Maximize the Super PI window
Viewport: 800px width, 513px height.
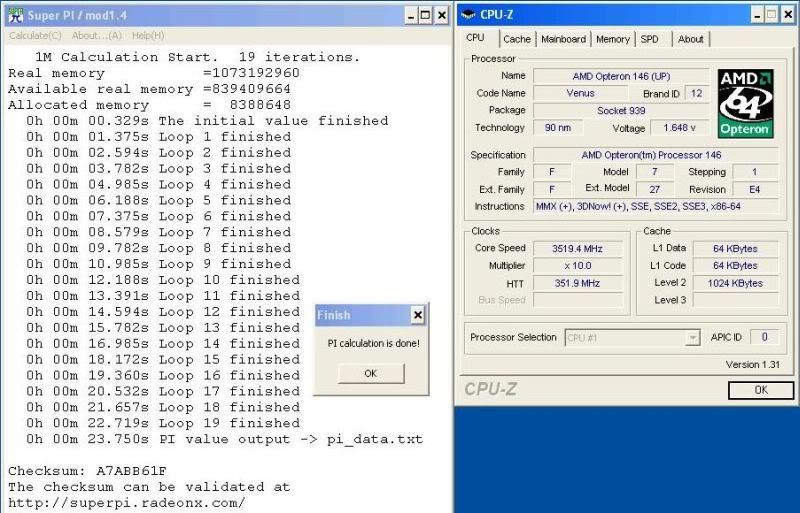pos(426,16)
